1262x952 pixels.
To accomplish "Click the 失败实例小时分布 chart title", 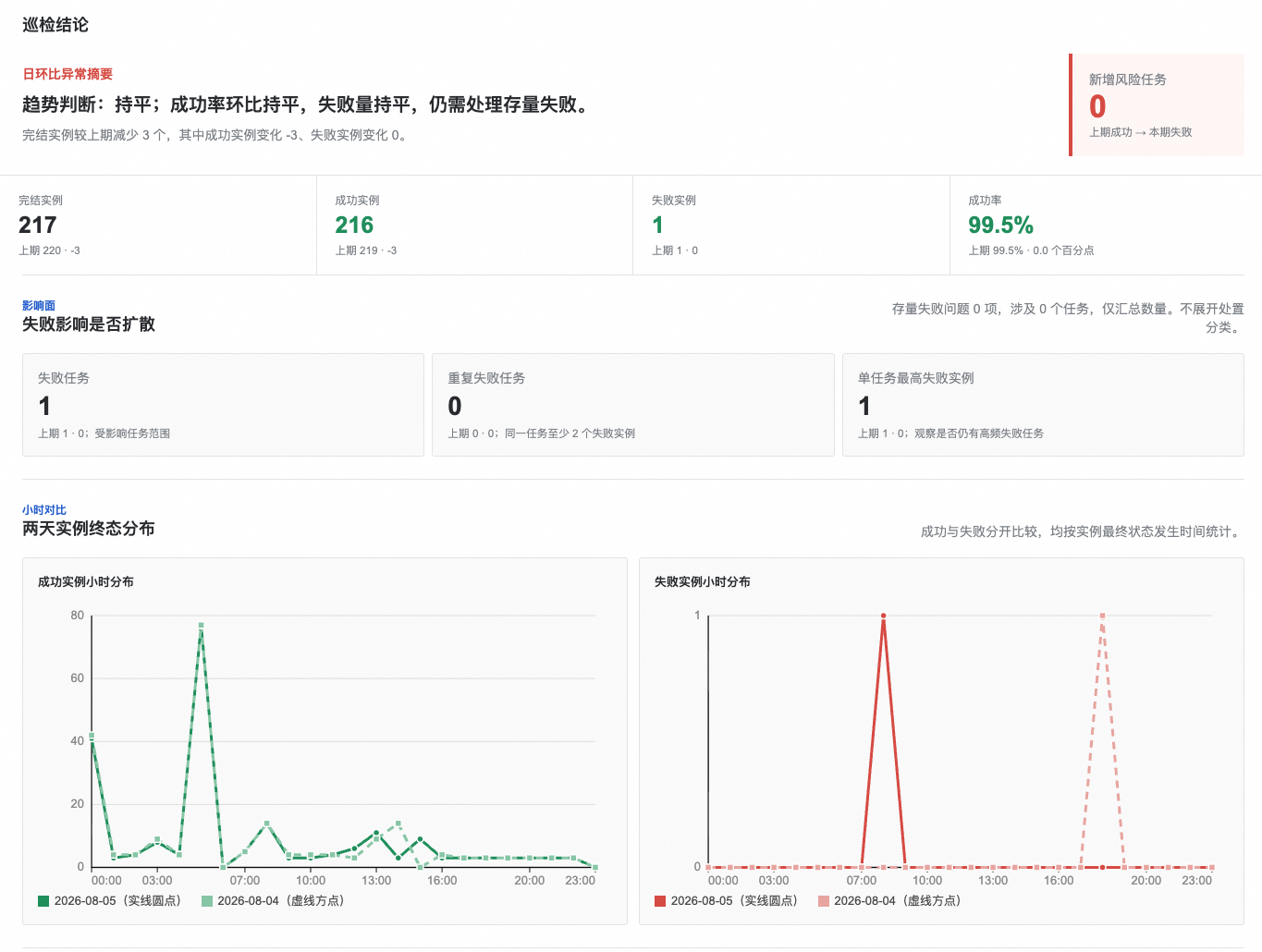I will [703, 582].
